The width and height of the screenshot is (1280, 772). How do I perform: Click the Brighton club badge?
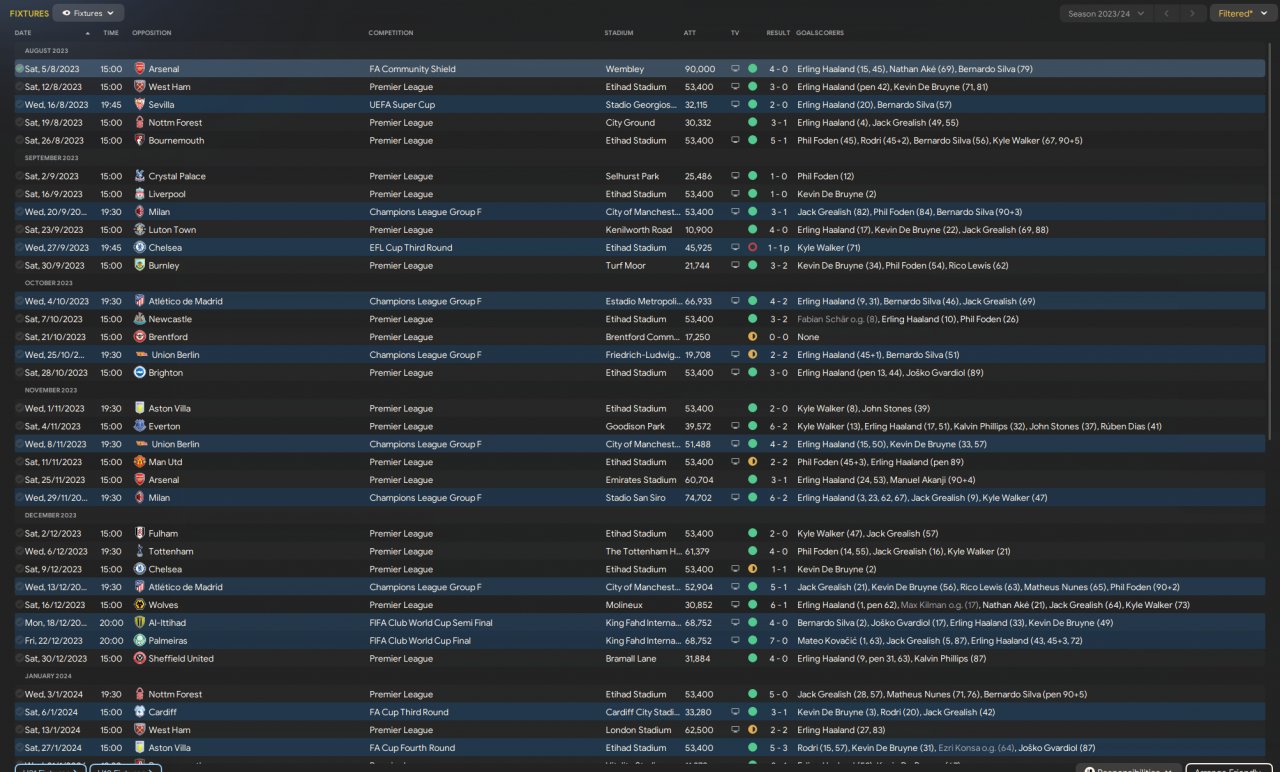(140, 373)
